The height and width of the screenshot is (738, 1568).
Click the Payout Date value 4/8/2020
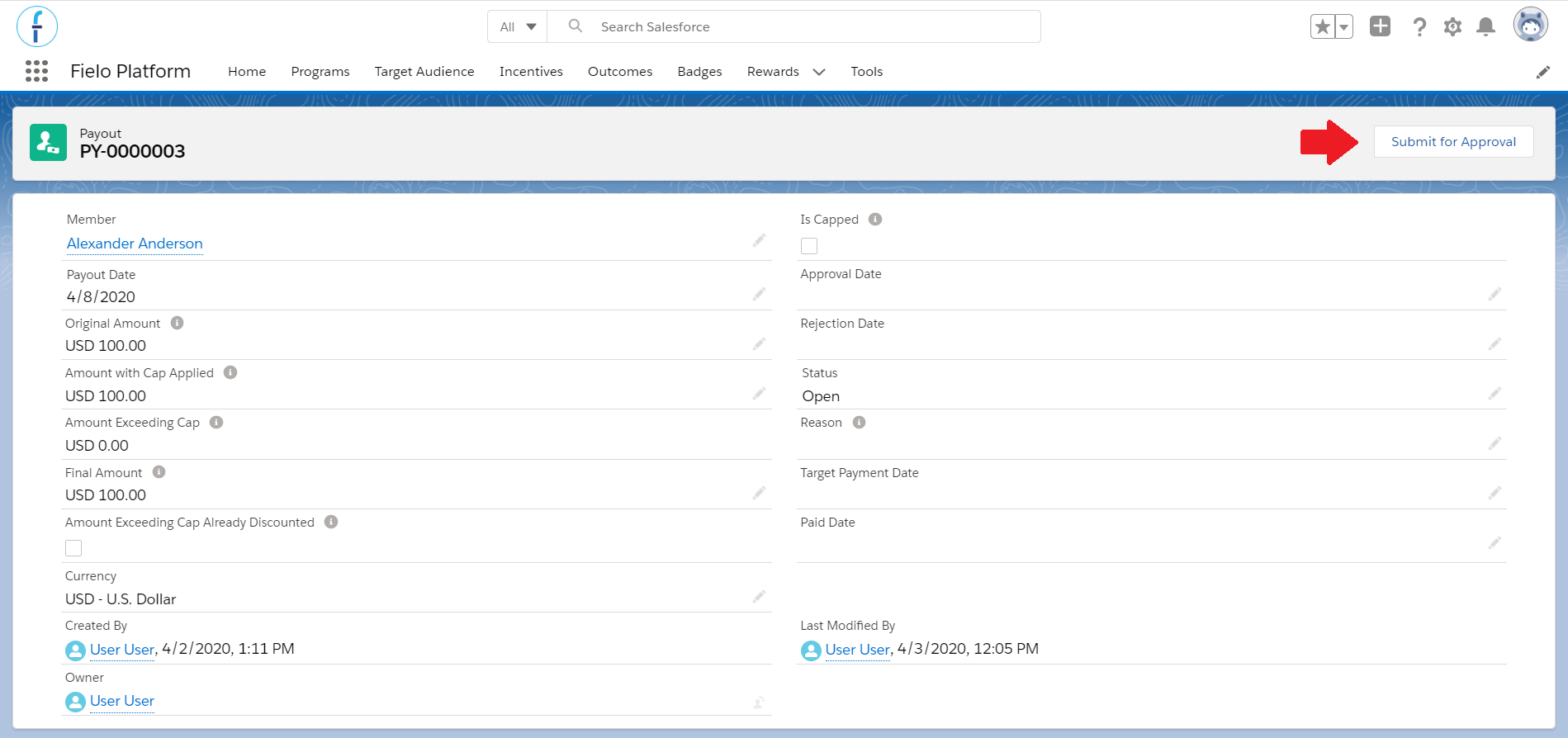click(101, 297)
